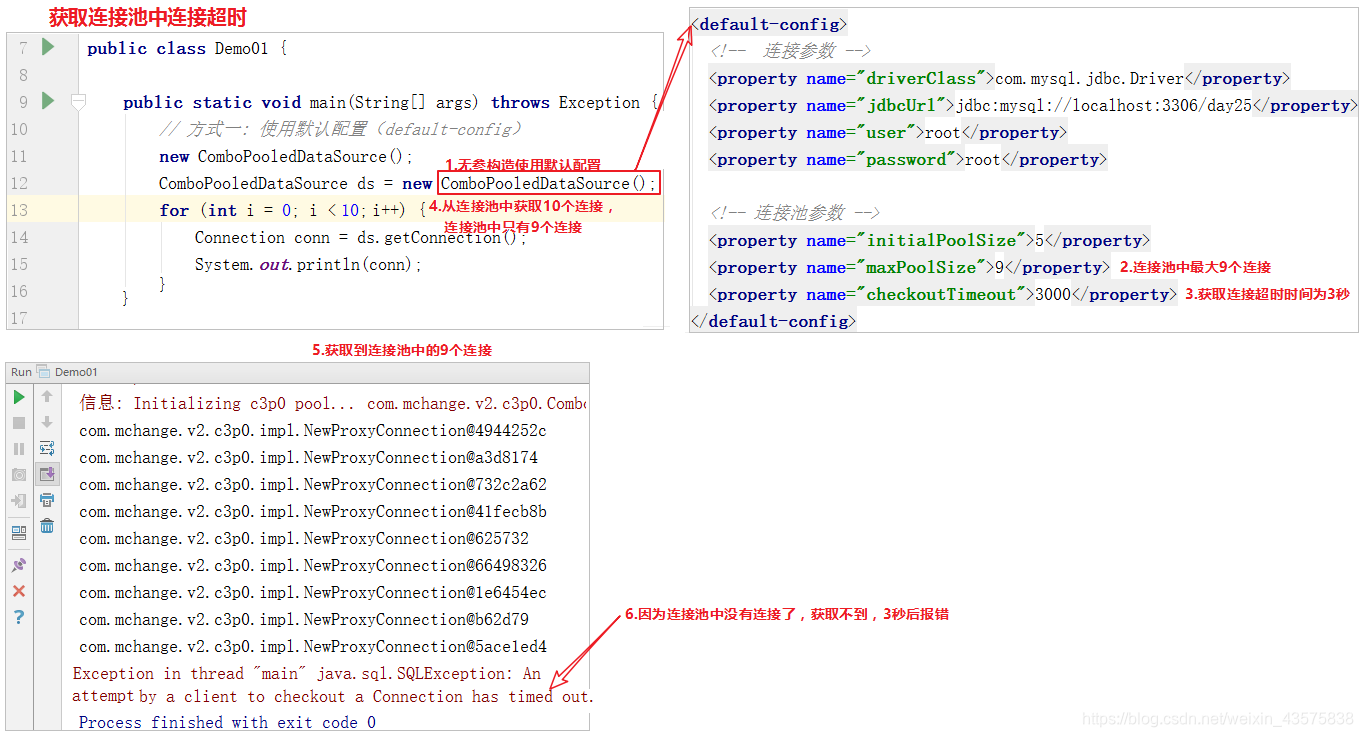This screenshot has width=1363, height=737.
Task: Click the run gutter icon beside main method
Action: tap(47, 101)
